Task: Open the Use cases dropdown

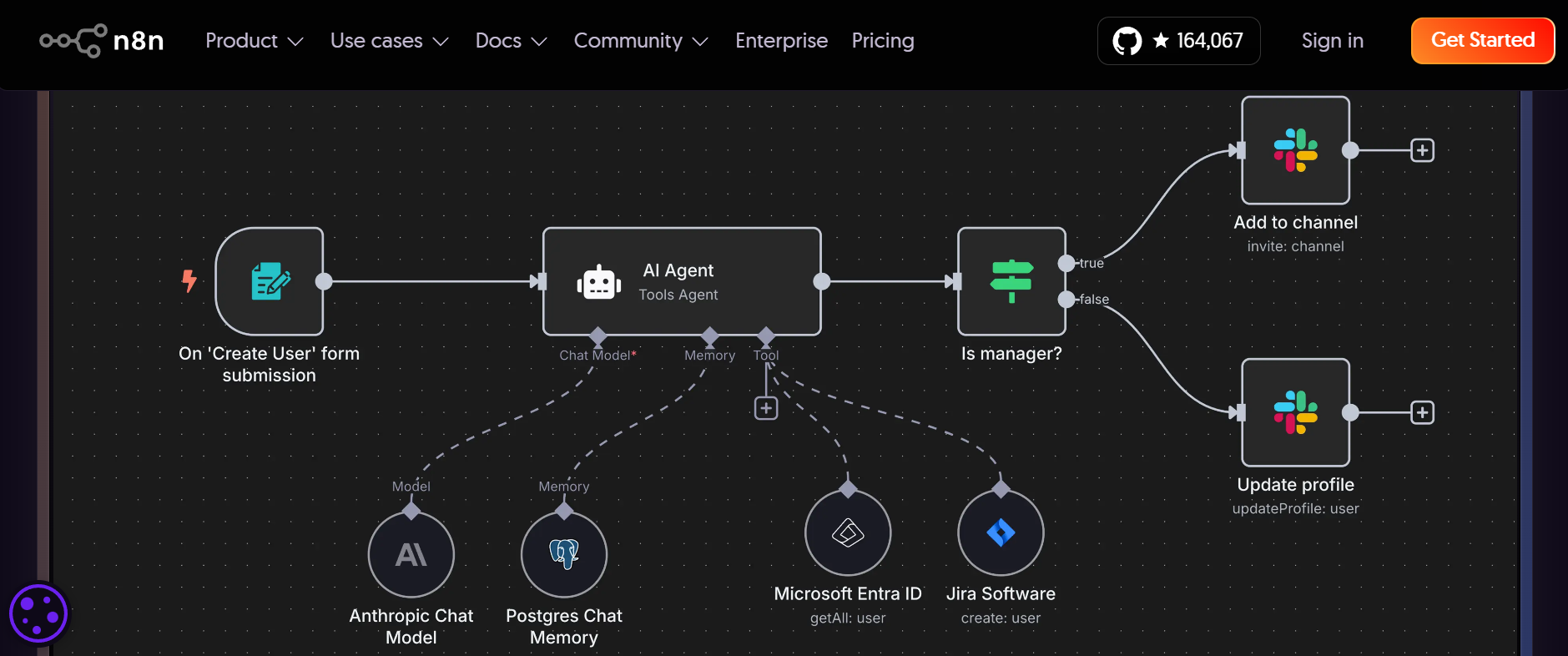Action: pyautogui.click(x=389, y=40)
